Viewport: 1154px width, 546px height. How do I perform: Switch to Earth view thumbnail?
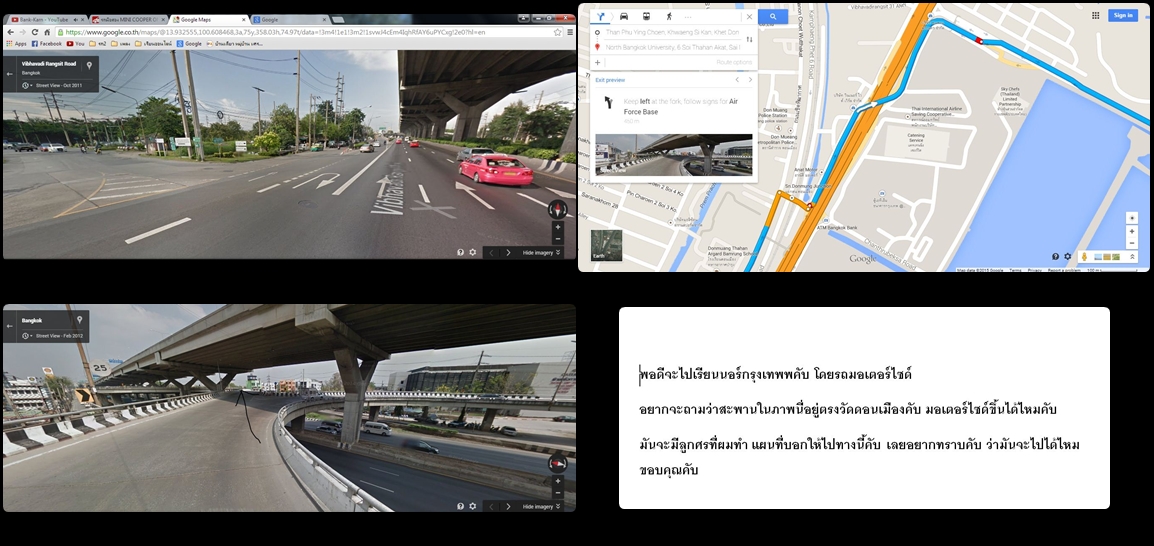click(x=606, y=245)
